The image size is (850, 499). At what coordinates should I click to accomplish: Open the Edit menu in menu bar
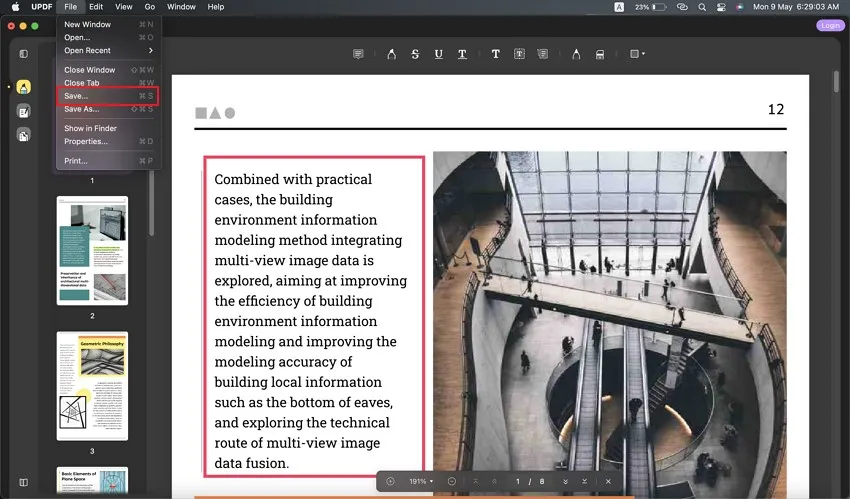click(96, 7)
